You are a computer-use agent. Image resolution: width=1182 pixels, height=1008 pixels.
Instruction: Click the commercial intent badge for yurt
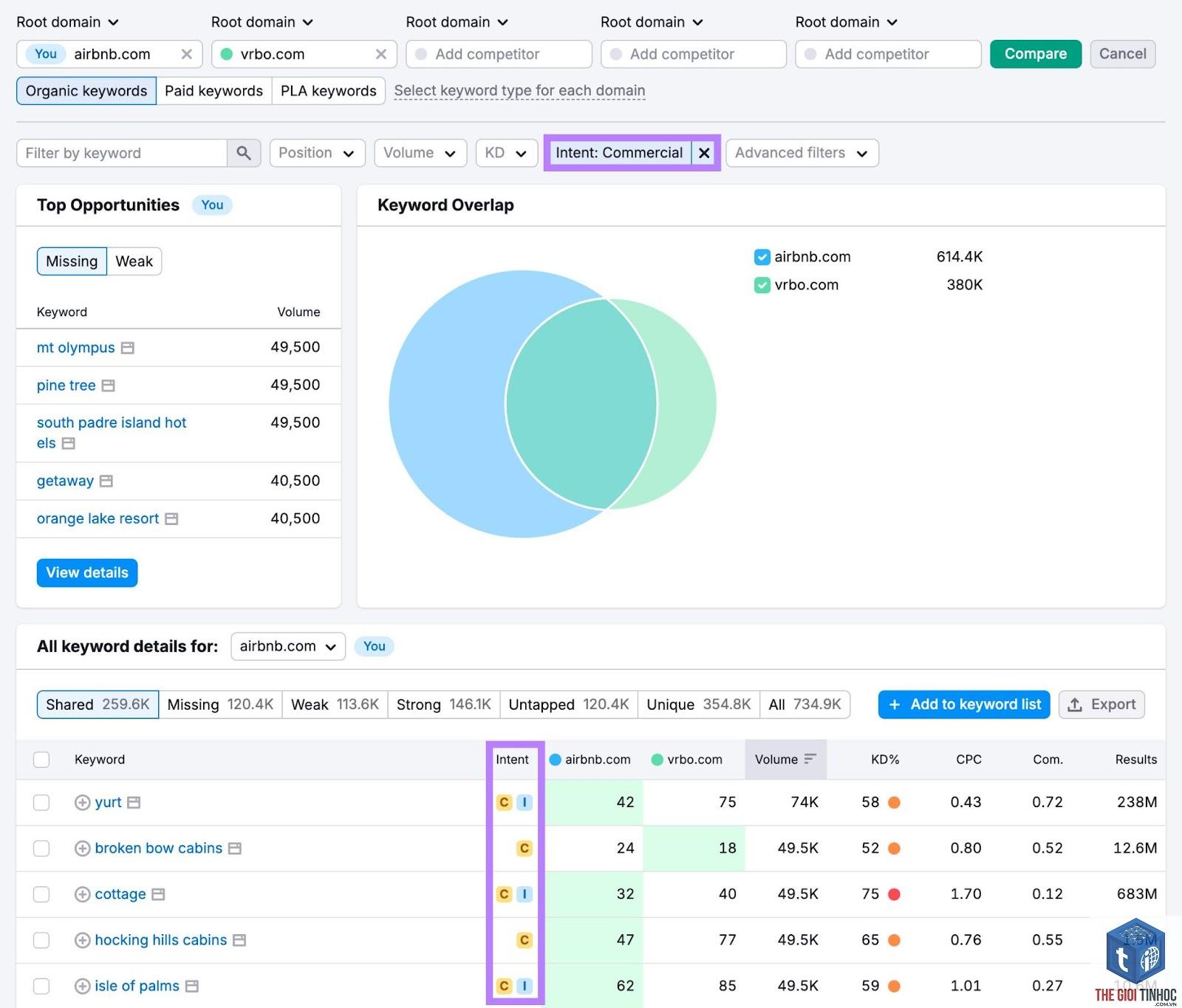504,802
